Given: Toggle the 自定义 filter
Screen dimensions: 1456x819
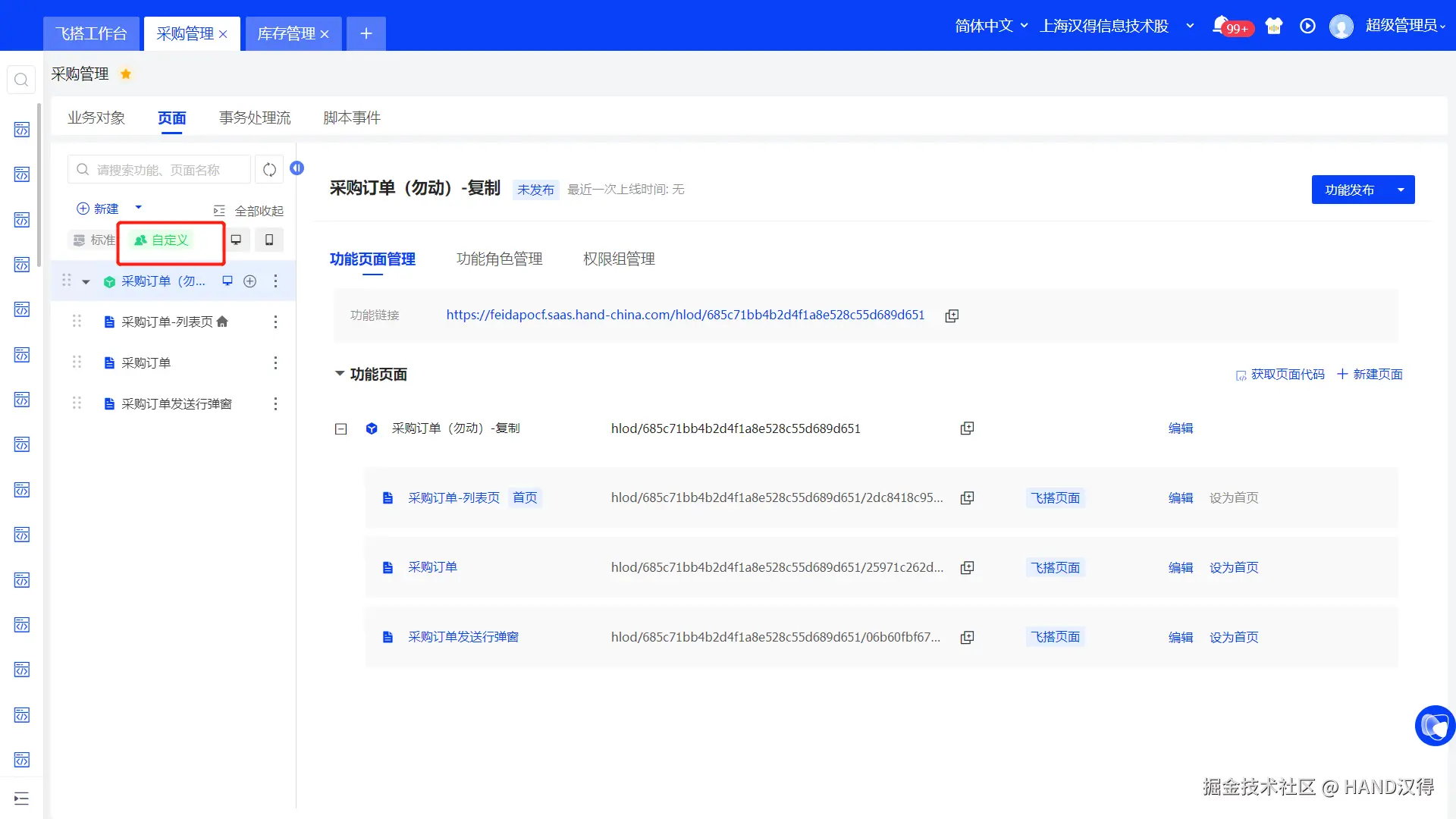Looking at the screenshot, I should pyautogui.click(x=162, y=240).
